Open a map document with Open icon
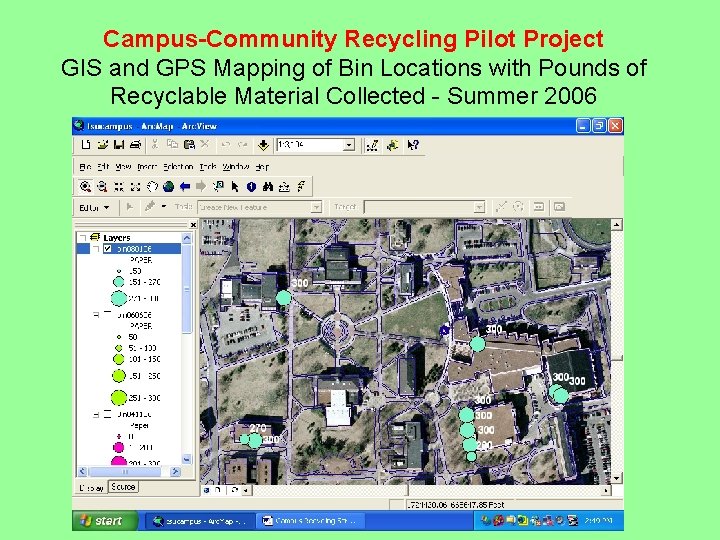 click(102, 145)
